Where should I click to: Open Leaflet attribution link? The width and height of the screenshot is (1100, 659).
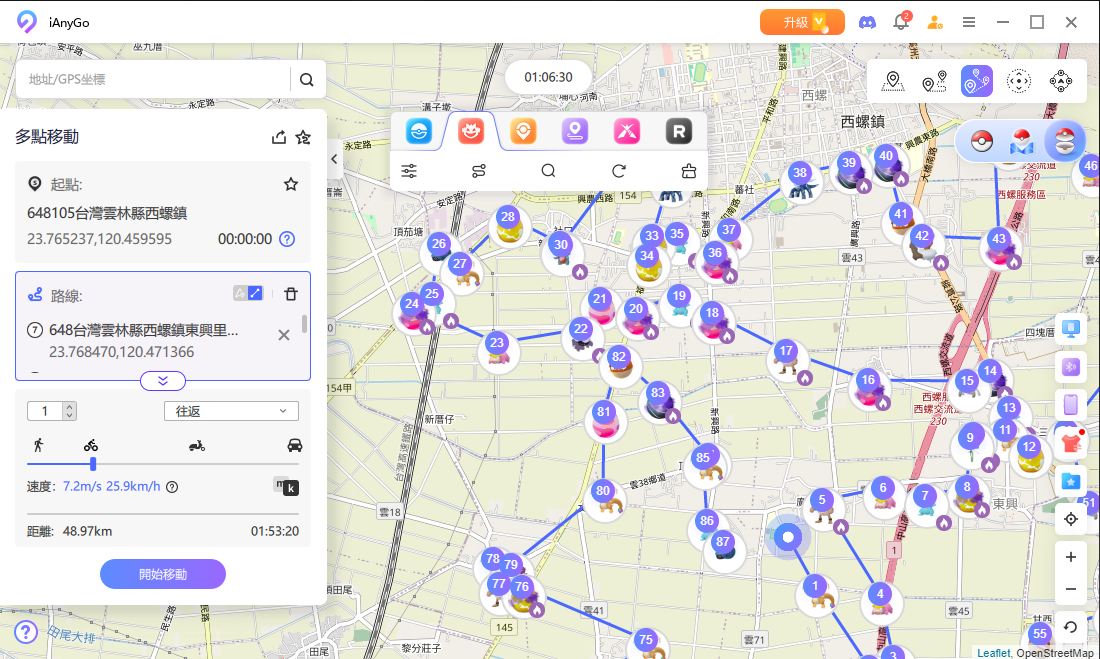(993, 653)
